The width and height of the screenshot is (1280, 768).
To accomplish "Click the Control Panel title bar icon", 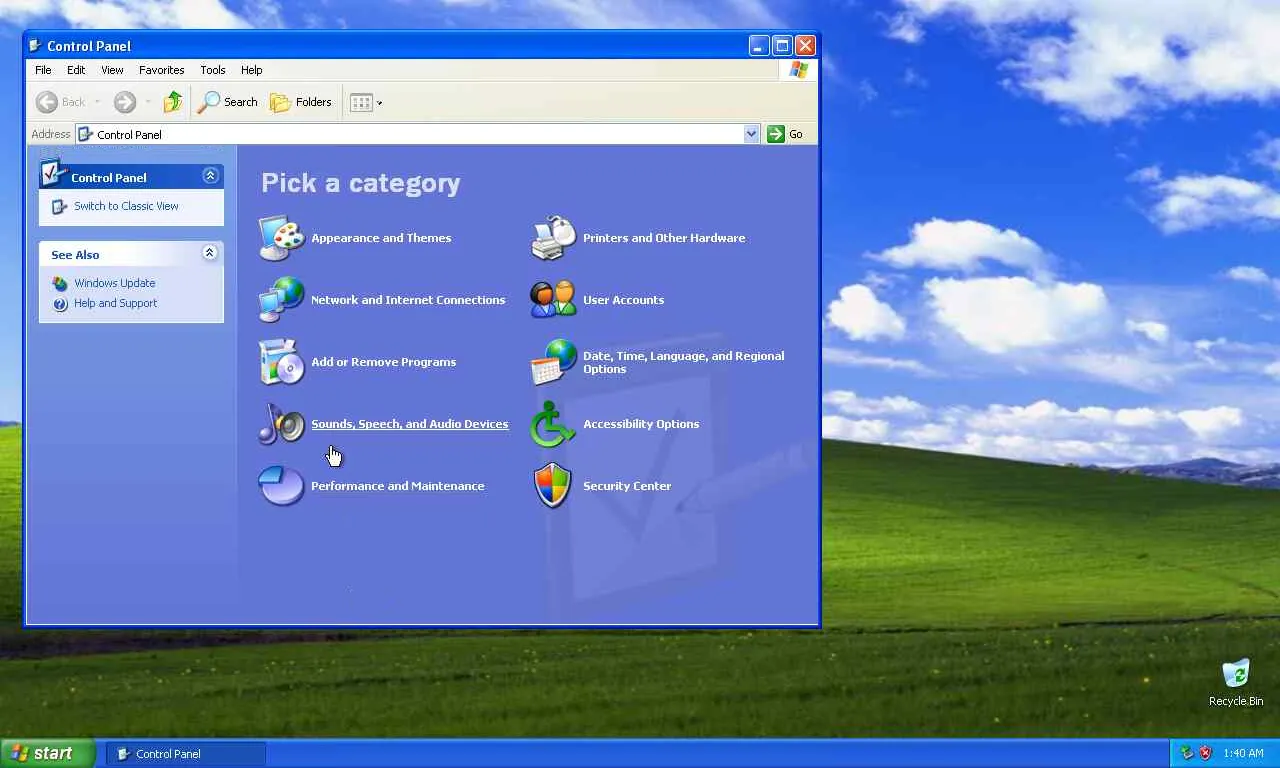I will (36, 46).
